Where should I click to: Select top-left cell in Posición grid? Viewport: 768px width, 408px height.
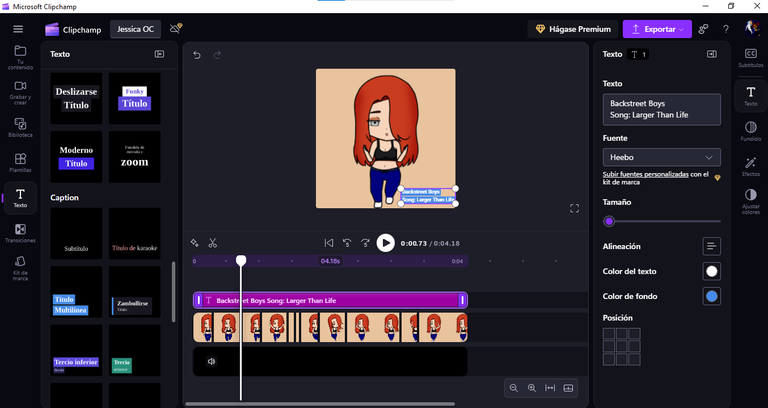(609, 334)
